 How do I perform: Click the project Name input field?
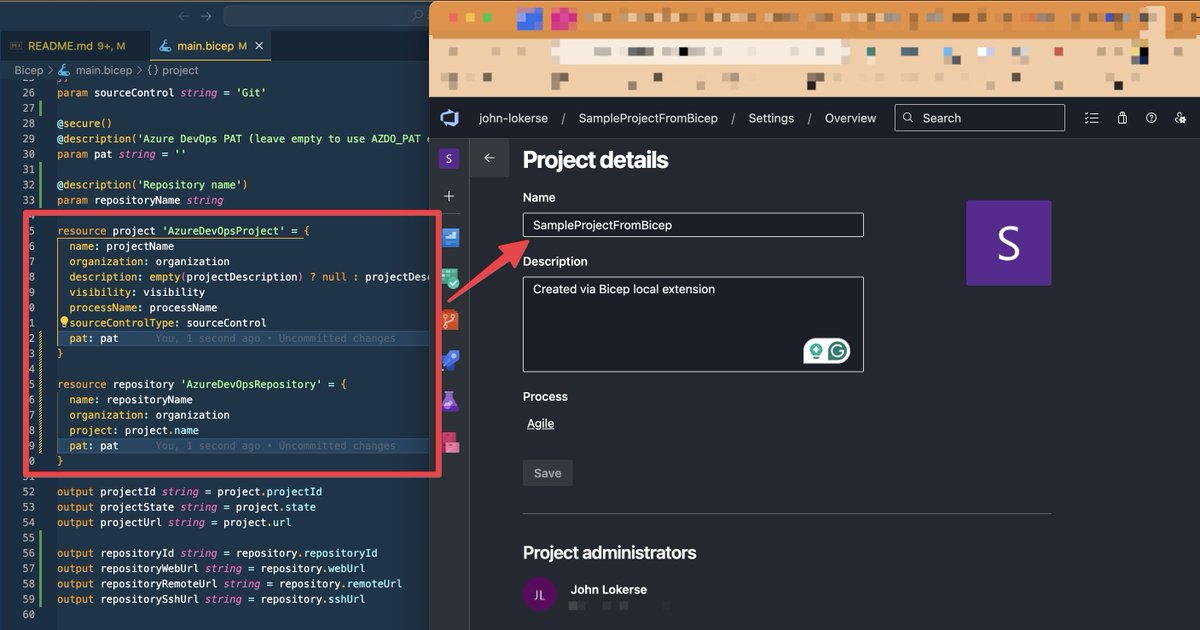coord(693,225)
